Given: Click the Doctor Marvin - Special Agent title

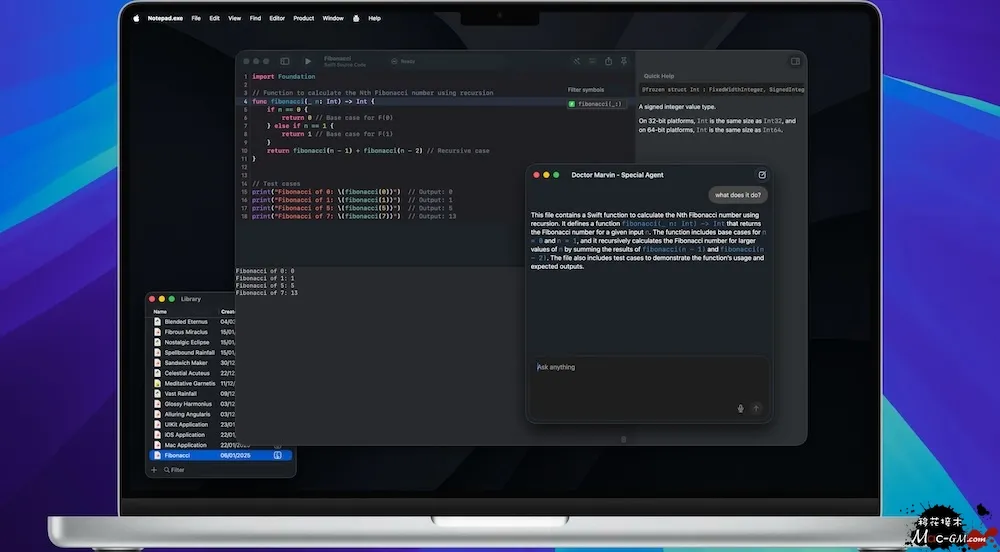Looking at the screenshot, I should (617, 175).
